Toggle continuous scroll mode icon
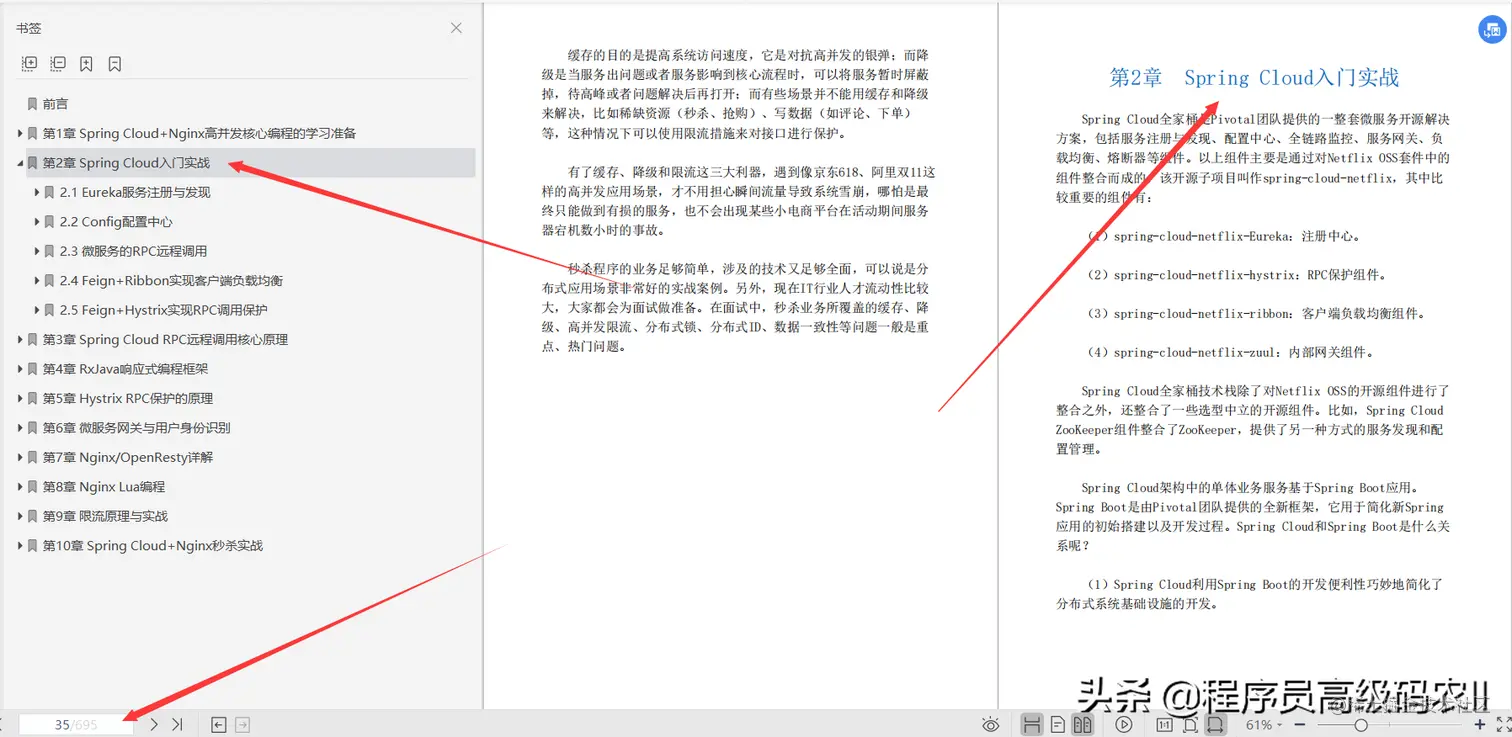 click(x=1033, y=725)
